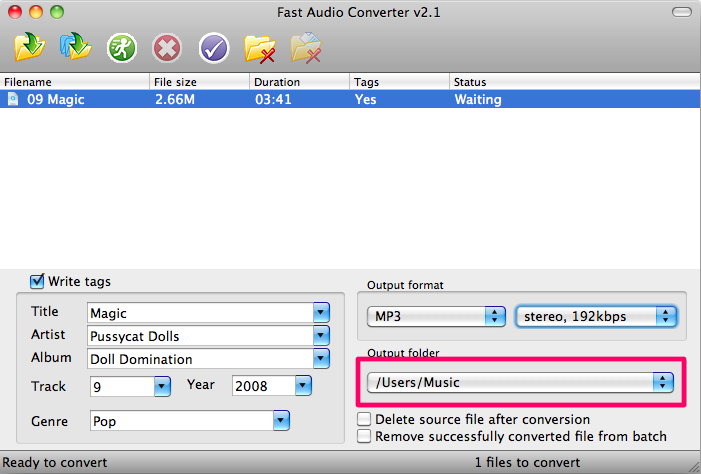This screenshot has width=701, height=474.
Task: Click into the Album field Doll Domination
Action: (x=200, y=359)
